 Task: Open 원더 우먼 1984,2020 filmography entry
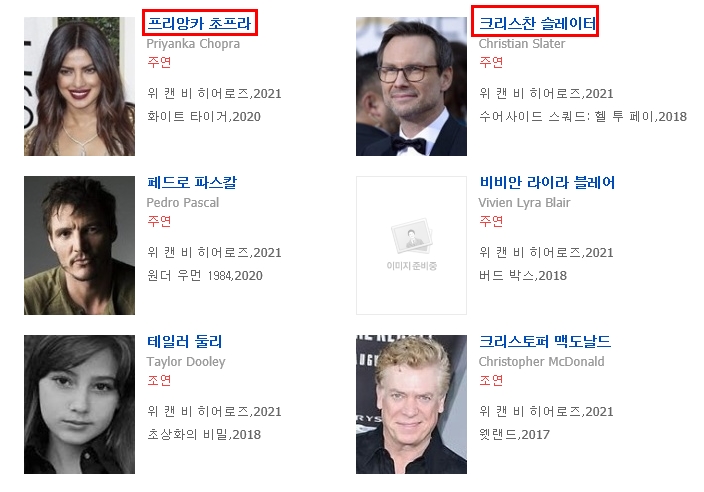(x=205, y=276)
